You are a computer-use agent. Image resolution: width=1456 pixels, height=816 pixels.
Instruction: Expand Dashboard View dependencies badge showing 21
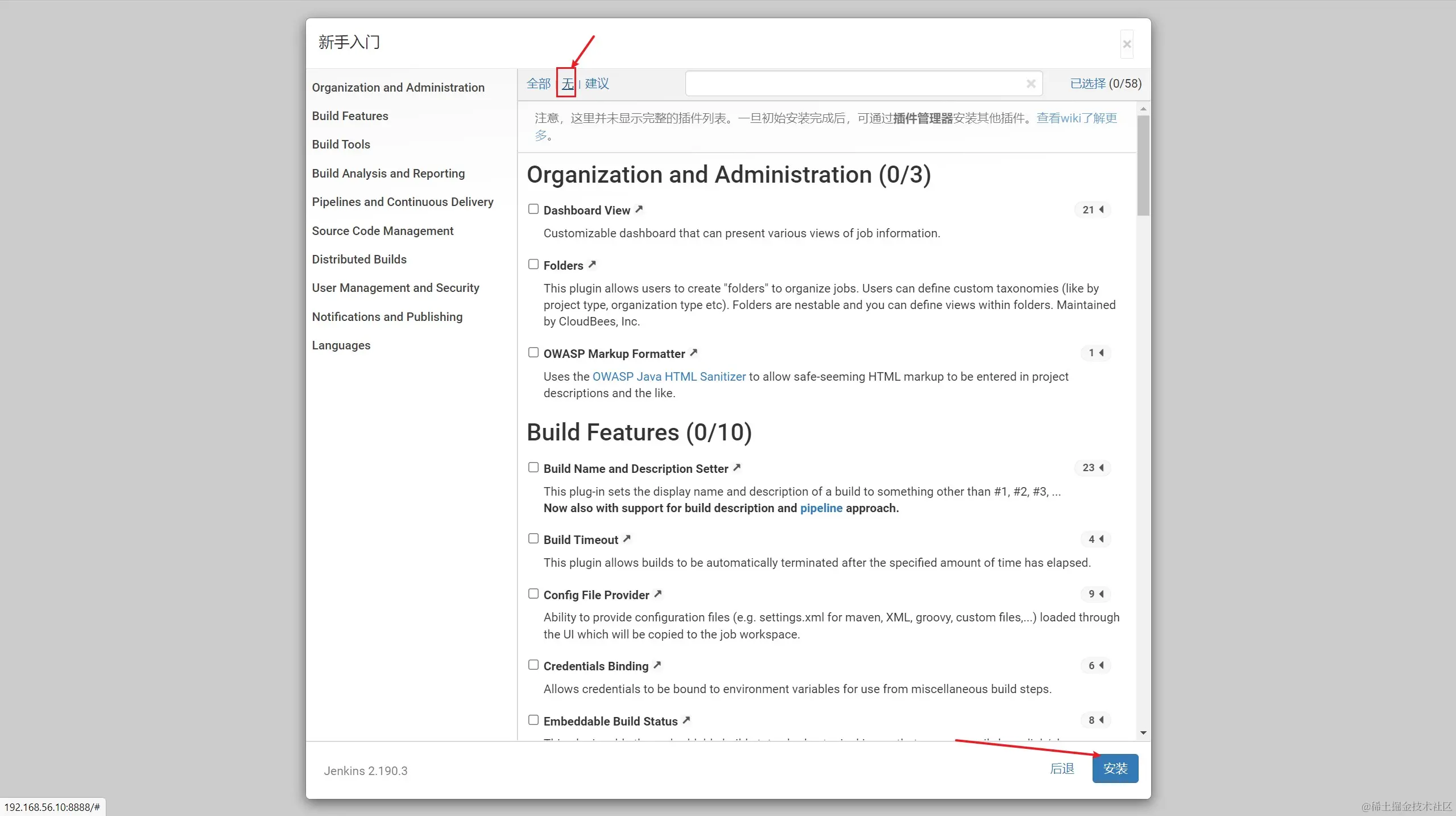1093,210
